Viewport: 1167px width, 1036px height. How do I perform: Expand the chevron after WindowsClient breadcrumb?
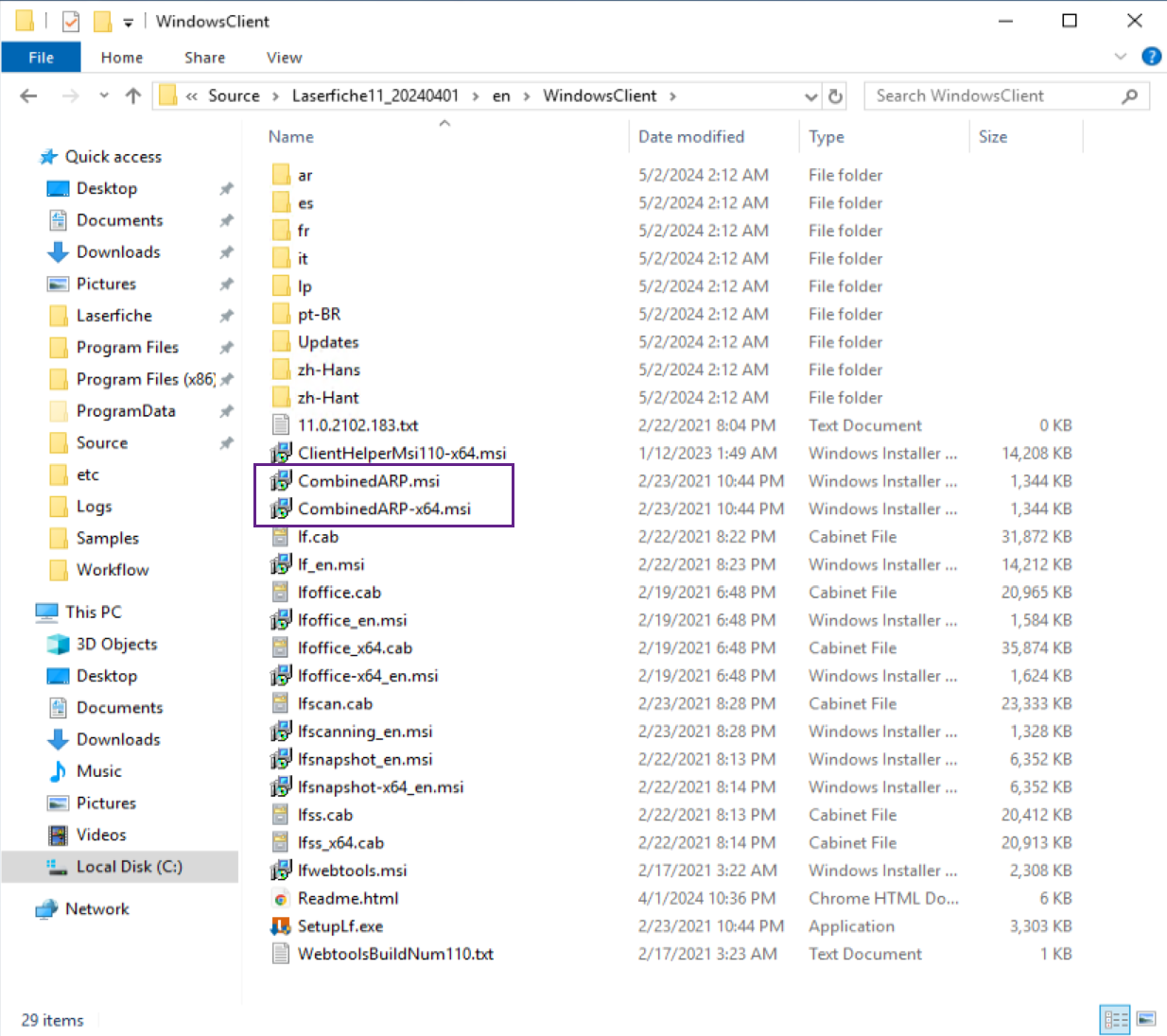(x=672, y=95)
